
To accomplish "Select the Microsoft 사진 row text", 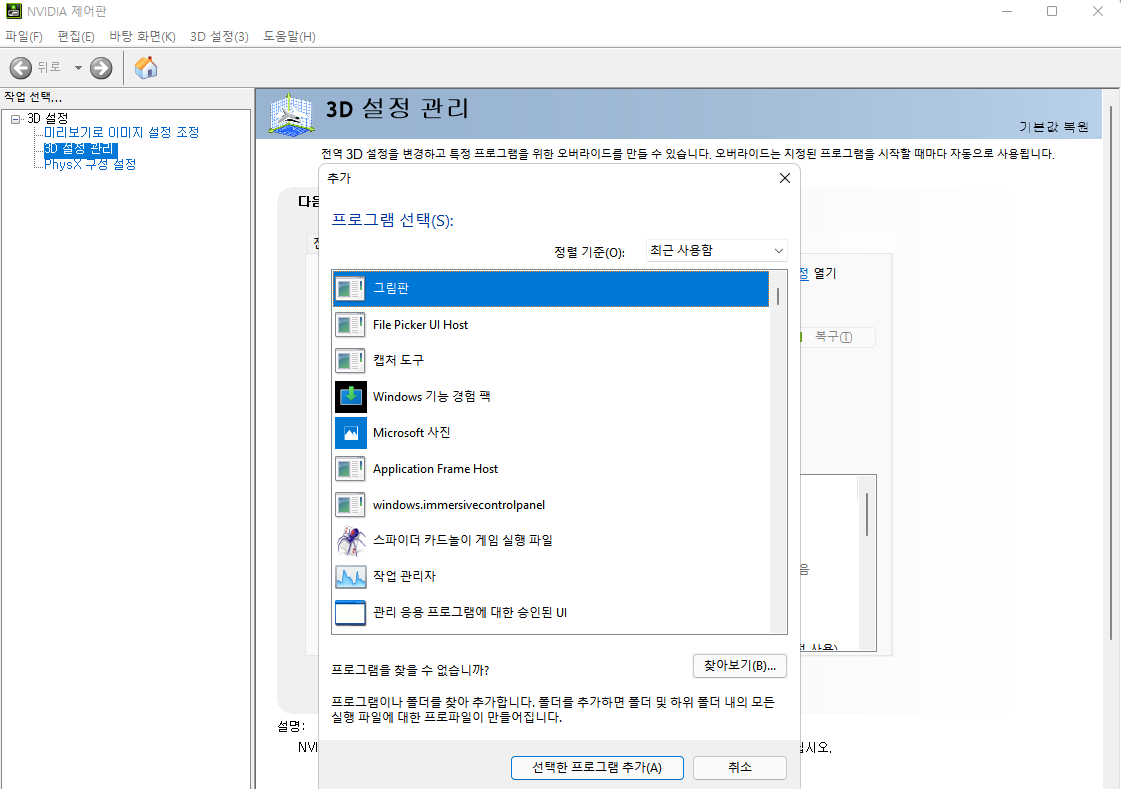I will 412,432.
